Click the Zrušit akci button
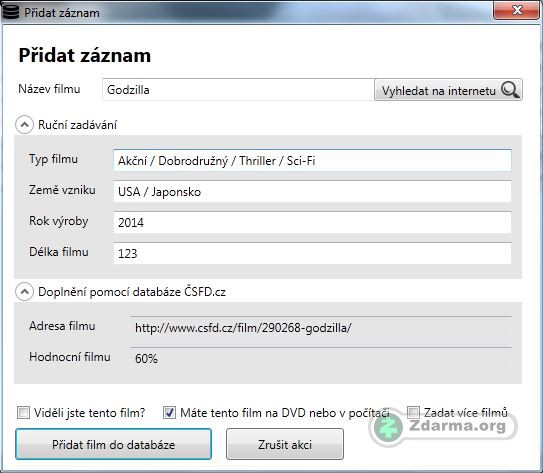Screen dimensions: 543x473 click(x=285, y=444)
